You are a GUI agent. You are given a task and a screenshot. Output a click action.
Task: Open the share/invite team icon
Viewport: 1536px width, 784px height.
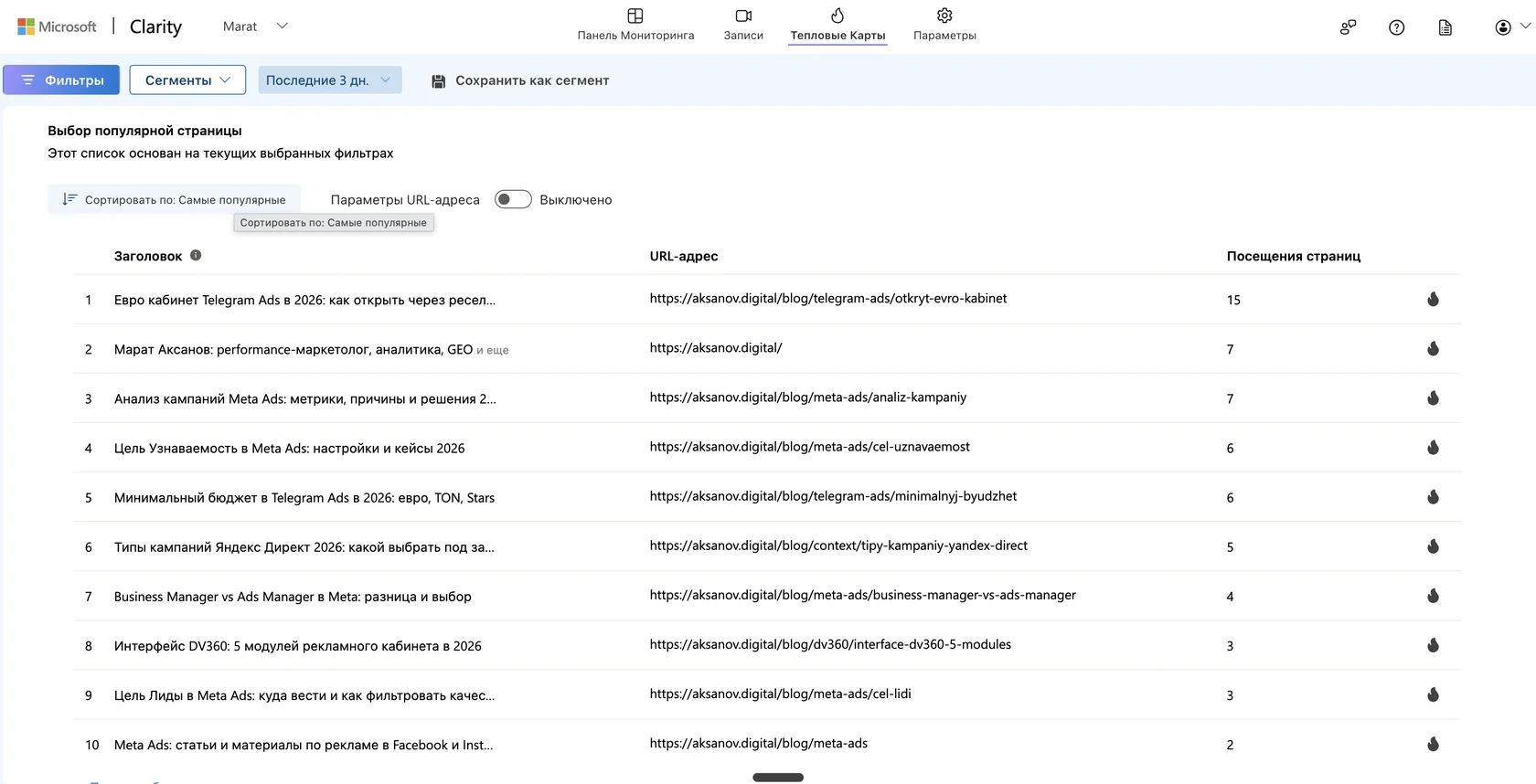[1348, 27]
